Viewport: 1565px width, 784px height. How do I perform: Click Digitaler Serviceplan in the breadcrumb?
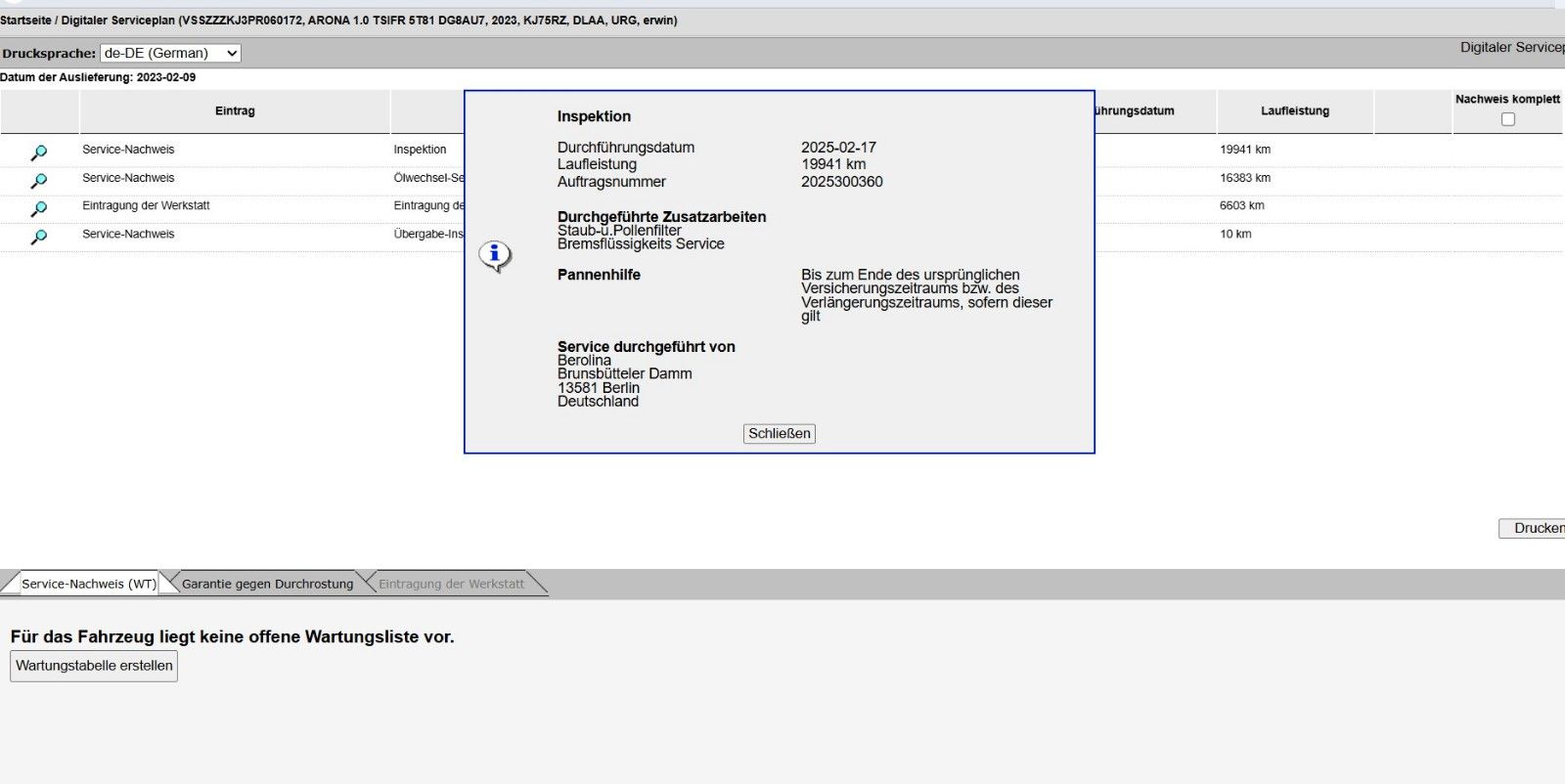click(117, 21)
